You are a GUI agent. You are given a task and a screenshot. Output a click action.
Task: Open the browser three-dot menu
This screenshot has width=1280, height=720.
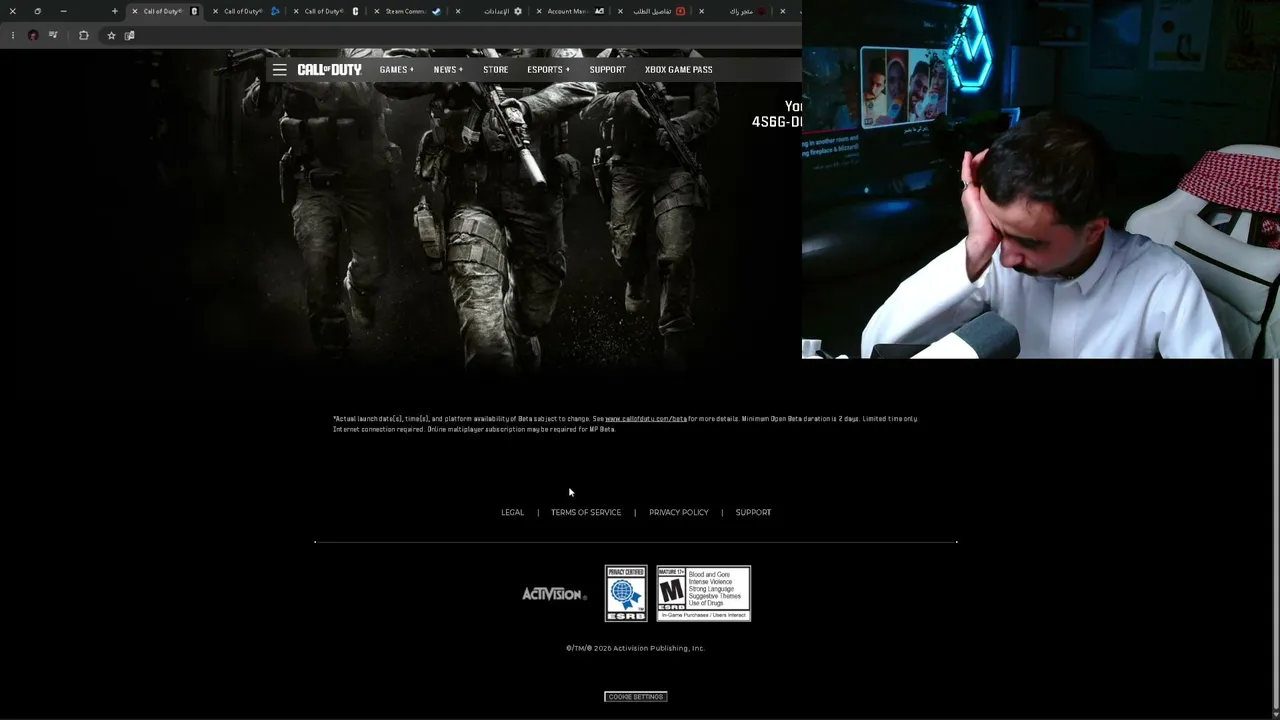click(x=12, y=35)
